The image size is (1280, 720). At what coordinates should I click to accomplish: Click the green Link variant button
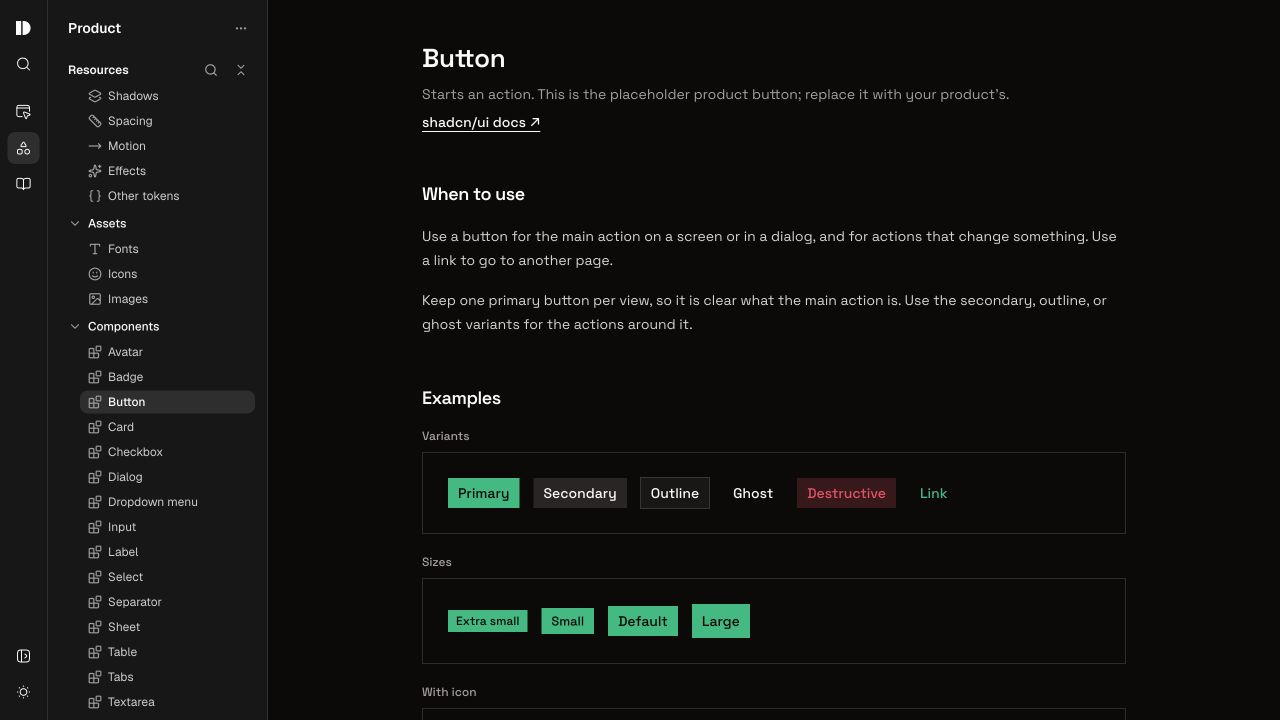[x=933, y=493]
